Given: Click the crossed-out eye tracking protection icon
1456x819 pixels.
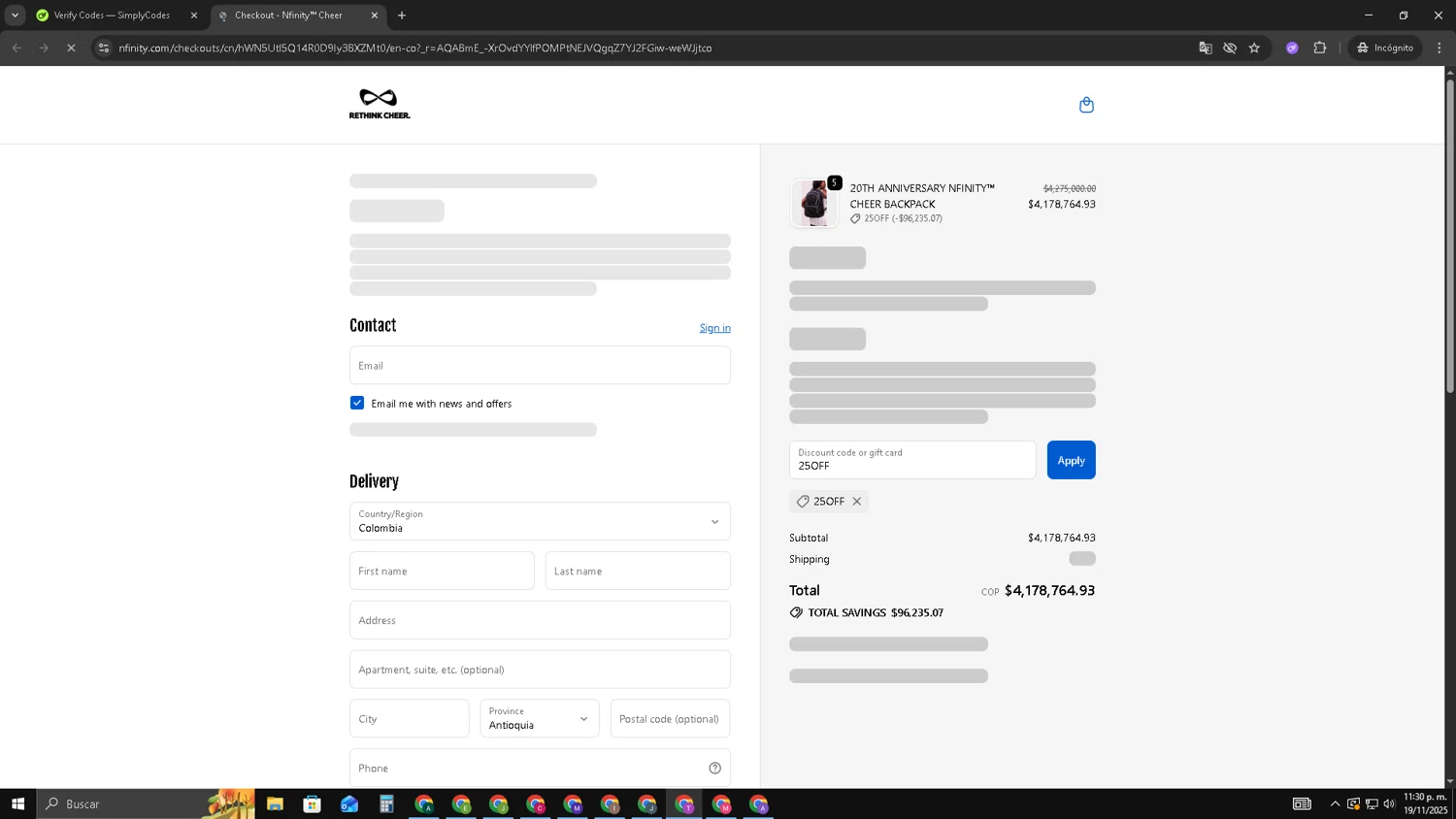Looking at the screenshot, I should pos(1230,48).
